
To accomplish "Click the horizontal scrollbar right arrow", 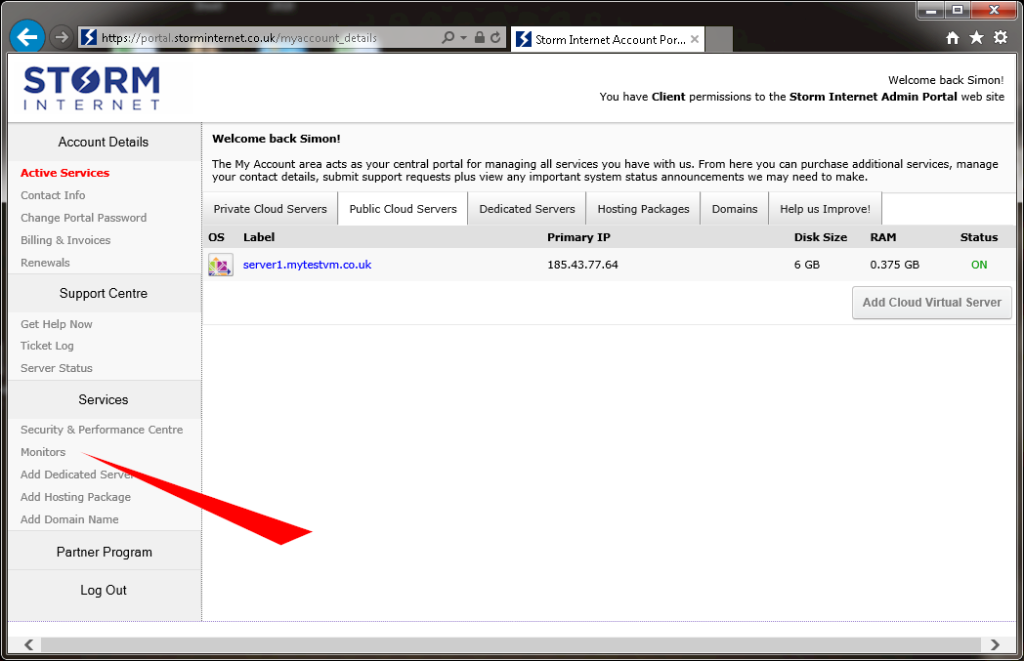I will point(995,645).
